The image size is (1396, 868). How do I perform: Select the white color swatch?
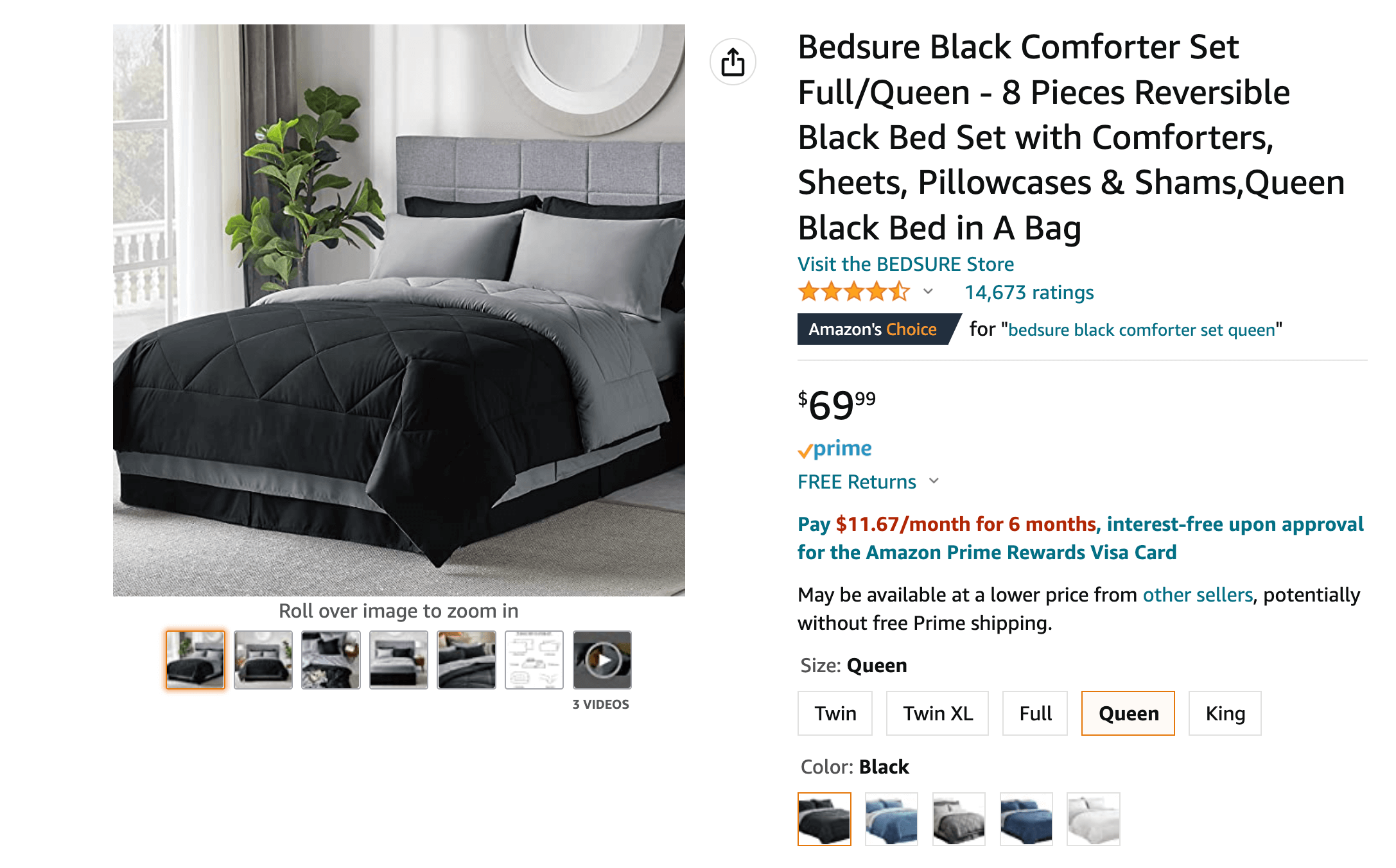point(1095,819)
